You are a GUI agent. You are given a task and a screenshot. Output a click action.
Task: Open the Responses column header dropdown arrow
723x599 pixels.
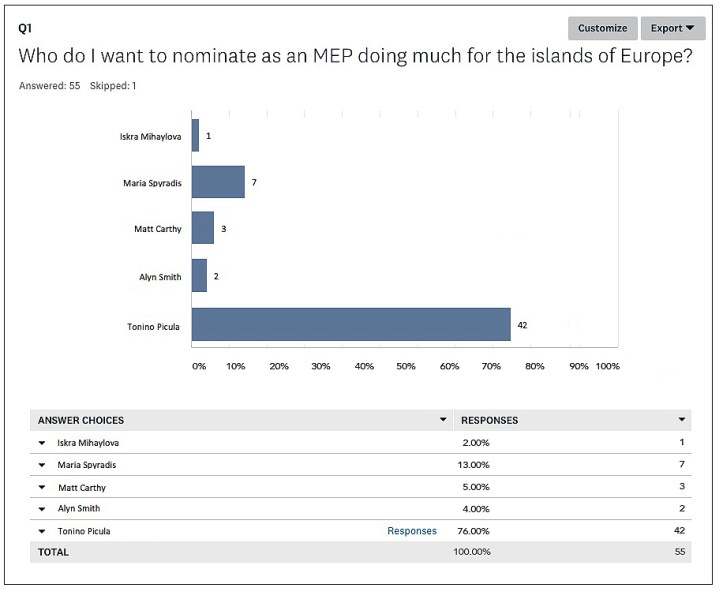click(682, 420)
